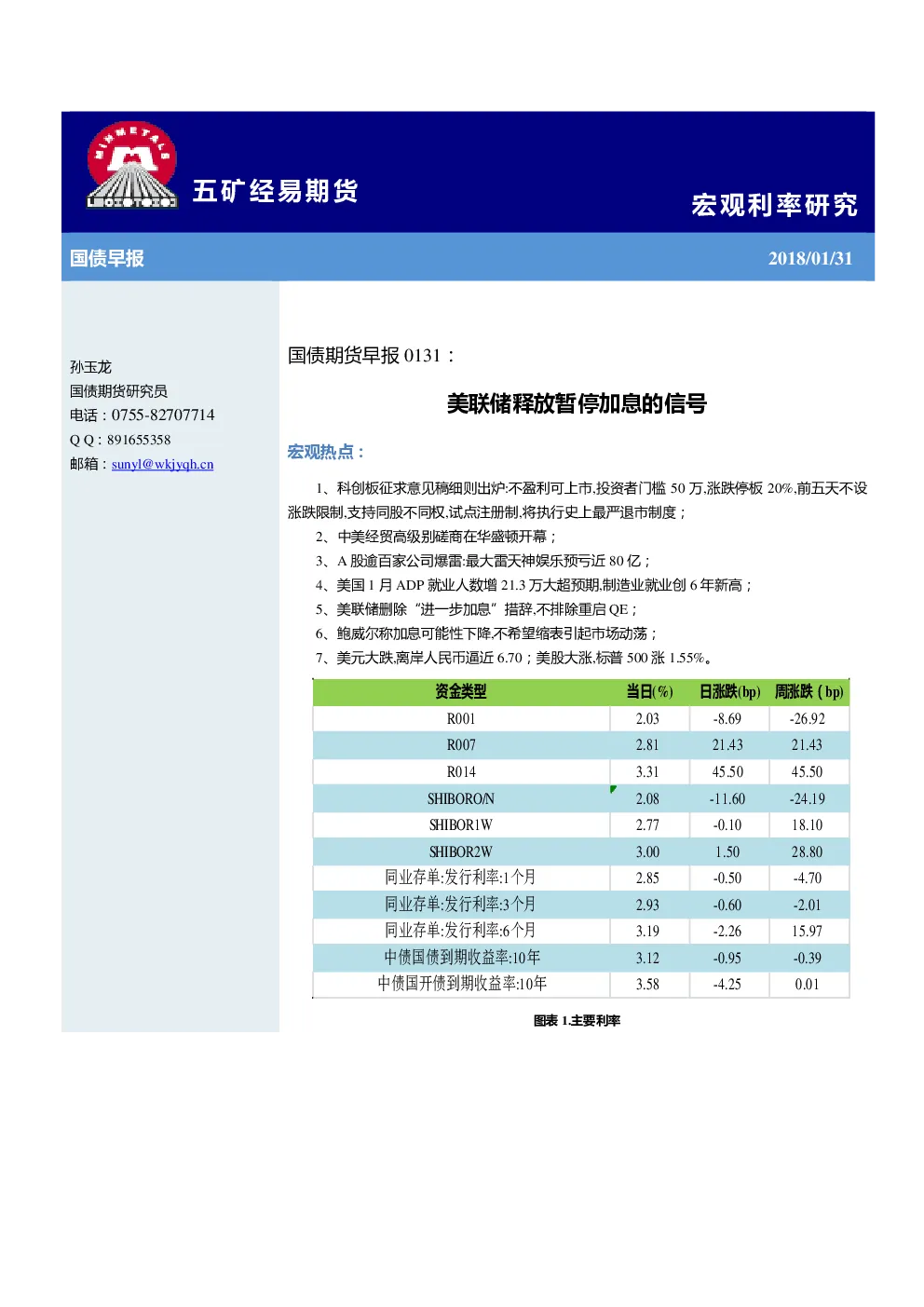Viewport: 924px width, 1307px height.
Task: Select the headline 美联储释放暂停加息的信号
Action: click(x=577, y=403)
